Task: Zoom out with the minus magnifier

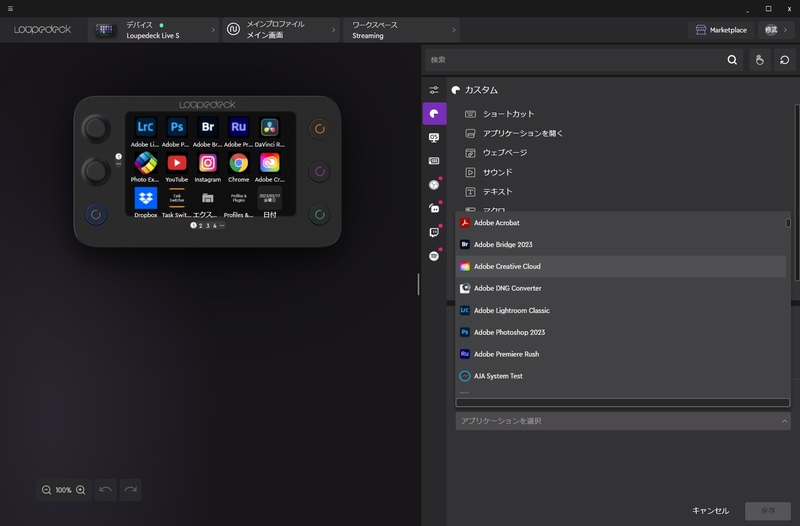Action: pos(46,490)
